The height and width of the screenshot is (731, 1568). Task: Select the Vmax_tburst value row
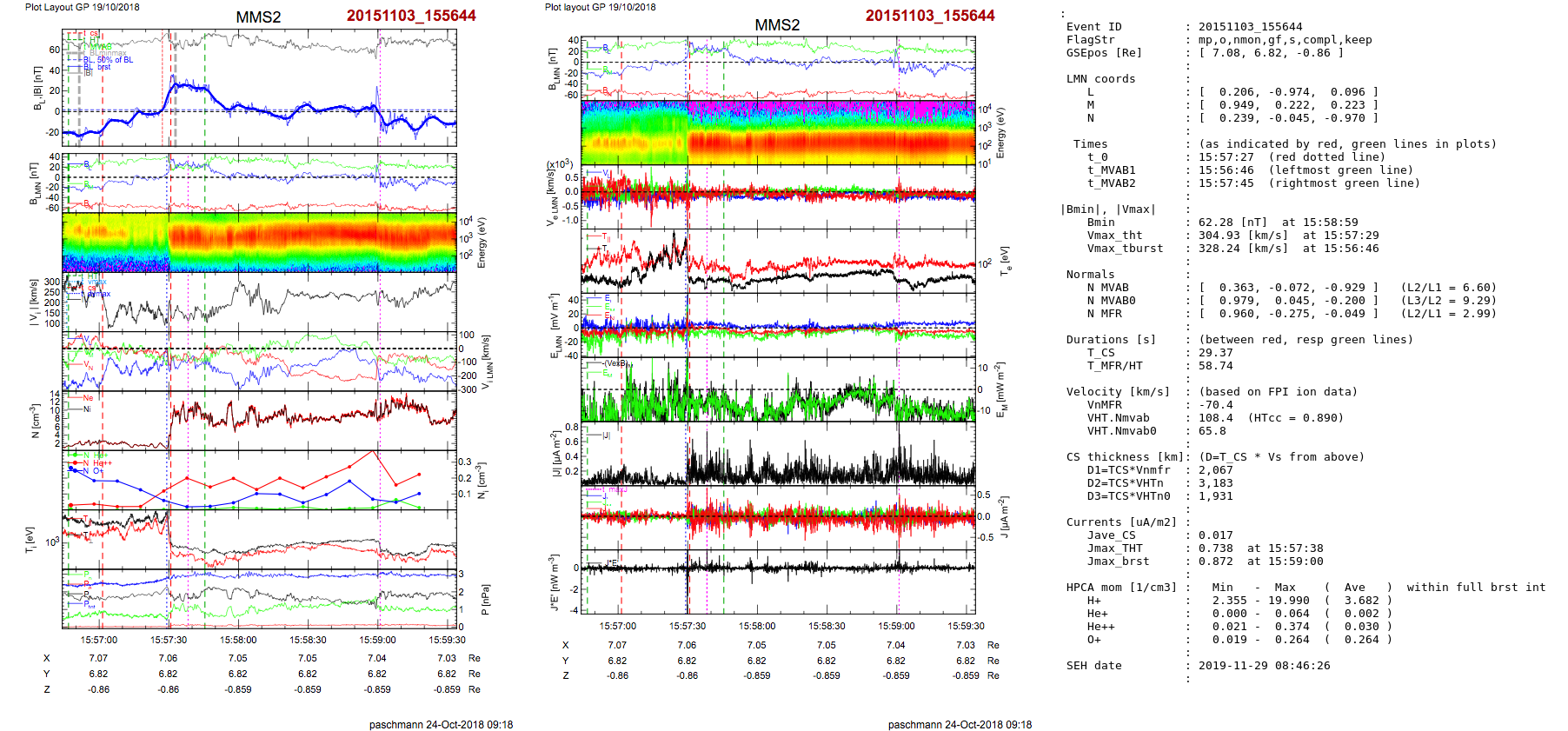pyautogui.click(x=1125, y=249)
